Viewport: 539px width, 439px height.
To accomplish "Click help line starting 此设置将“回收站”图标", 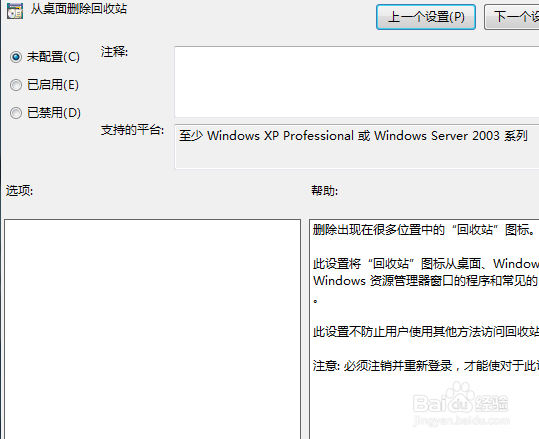I will [x=426, y=264].
